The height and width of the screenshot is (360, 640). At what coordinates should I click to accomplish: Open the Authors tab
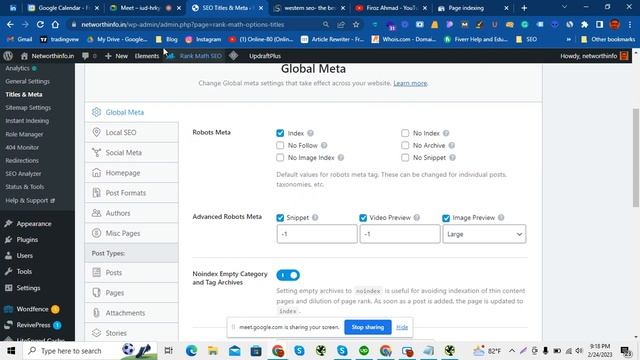point(131,213)
